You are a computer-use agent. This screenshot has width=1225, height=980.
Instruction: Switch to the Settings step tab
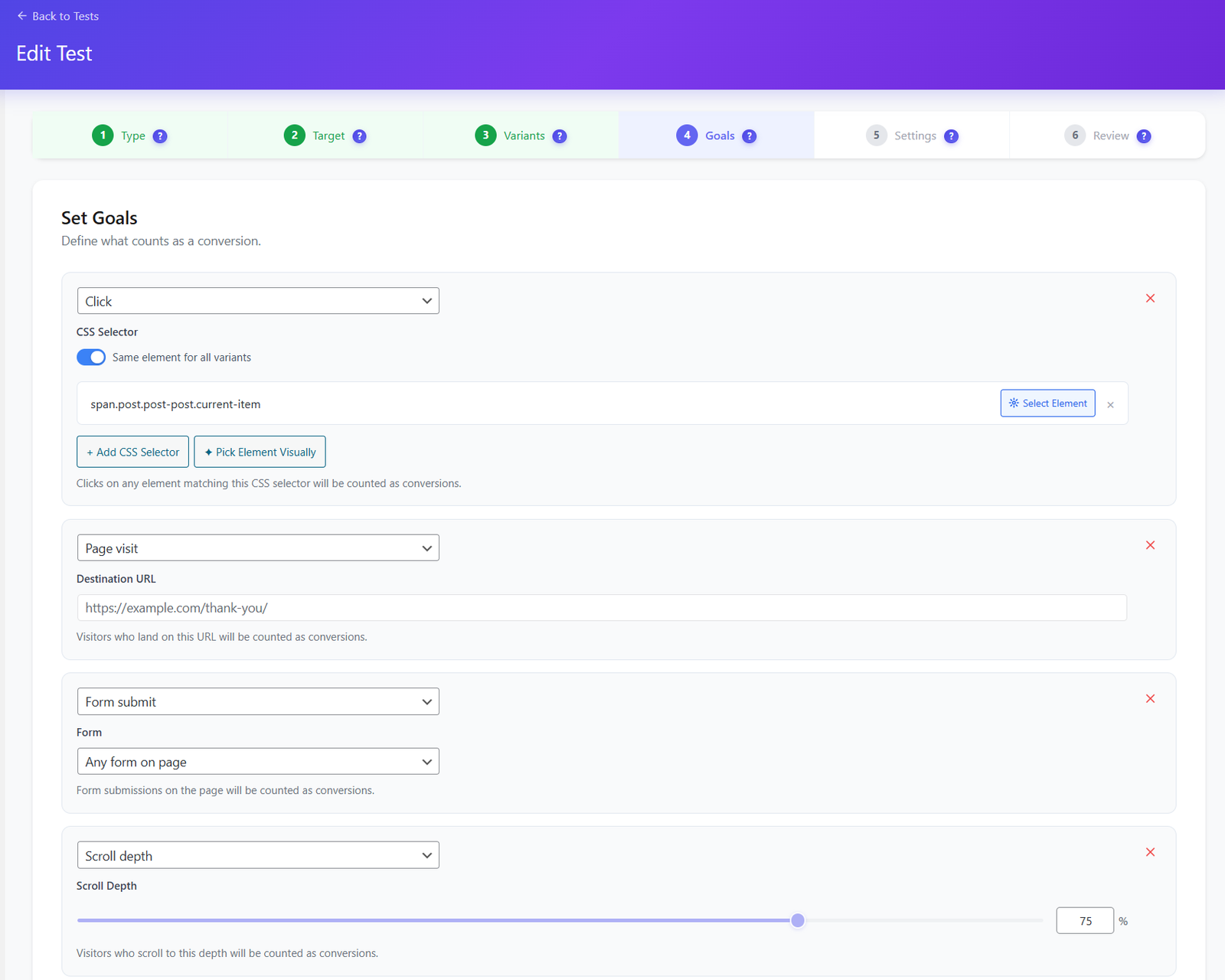coord(912,136)
